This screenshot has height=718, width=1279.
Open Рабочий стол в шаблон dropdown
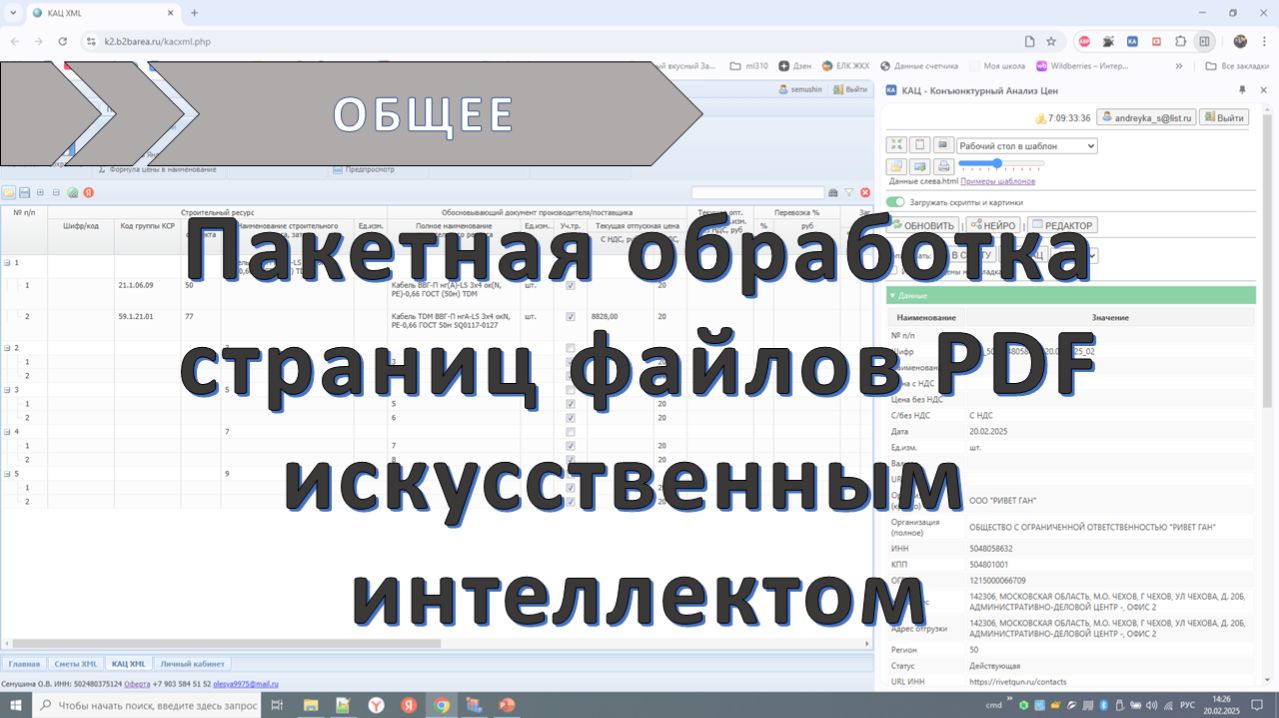1027,145
